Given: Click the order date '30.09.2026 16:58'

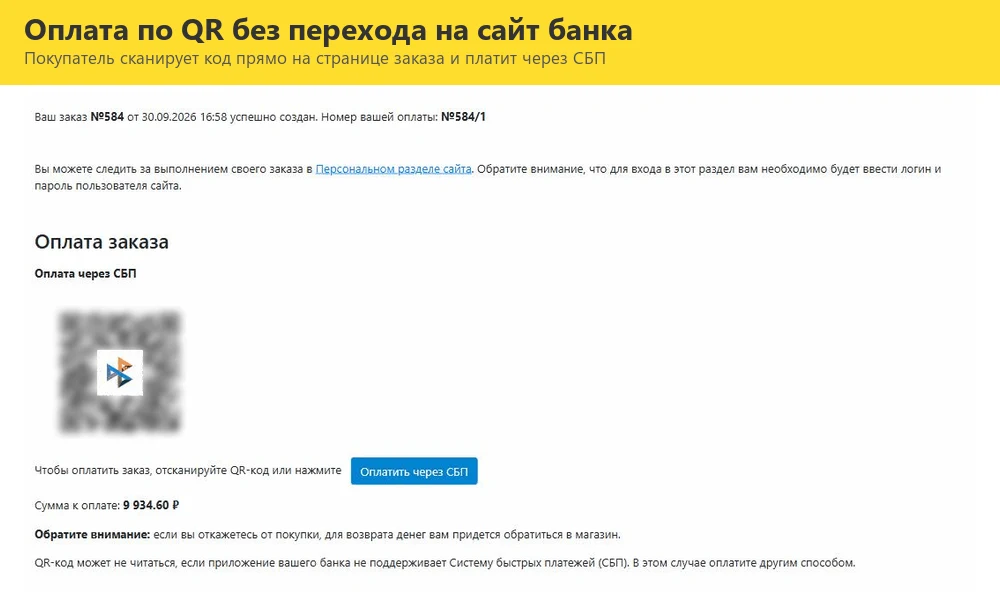Looking at the screenshot, I should (184, 117).
